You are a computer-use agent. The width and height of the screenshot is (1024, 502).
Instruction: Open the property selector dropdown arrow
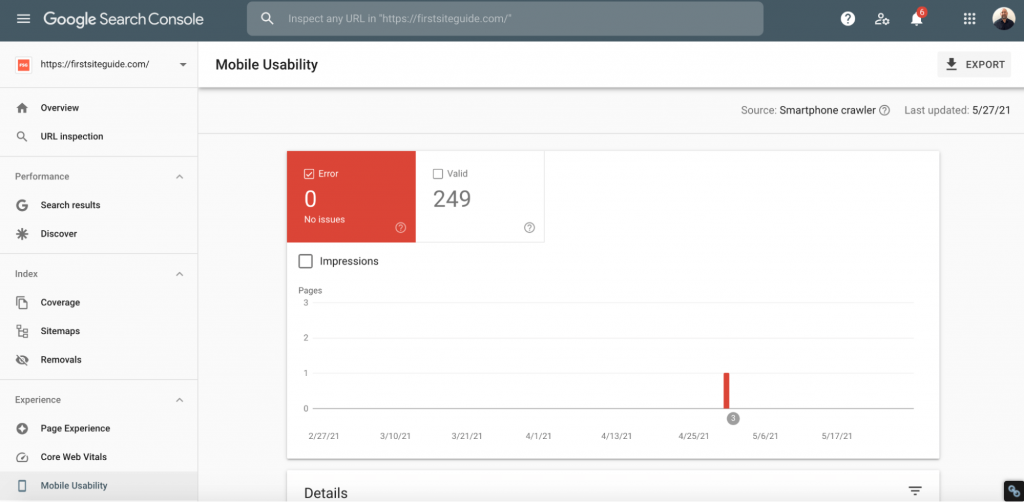click(183, 65)
